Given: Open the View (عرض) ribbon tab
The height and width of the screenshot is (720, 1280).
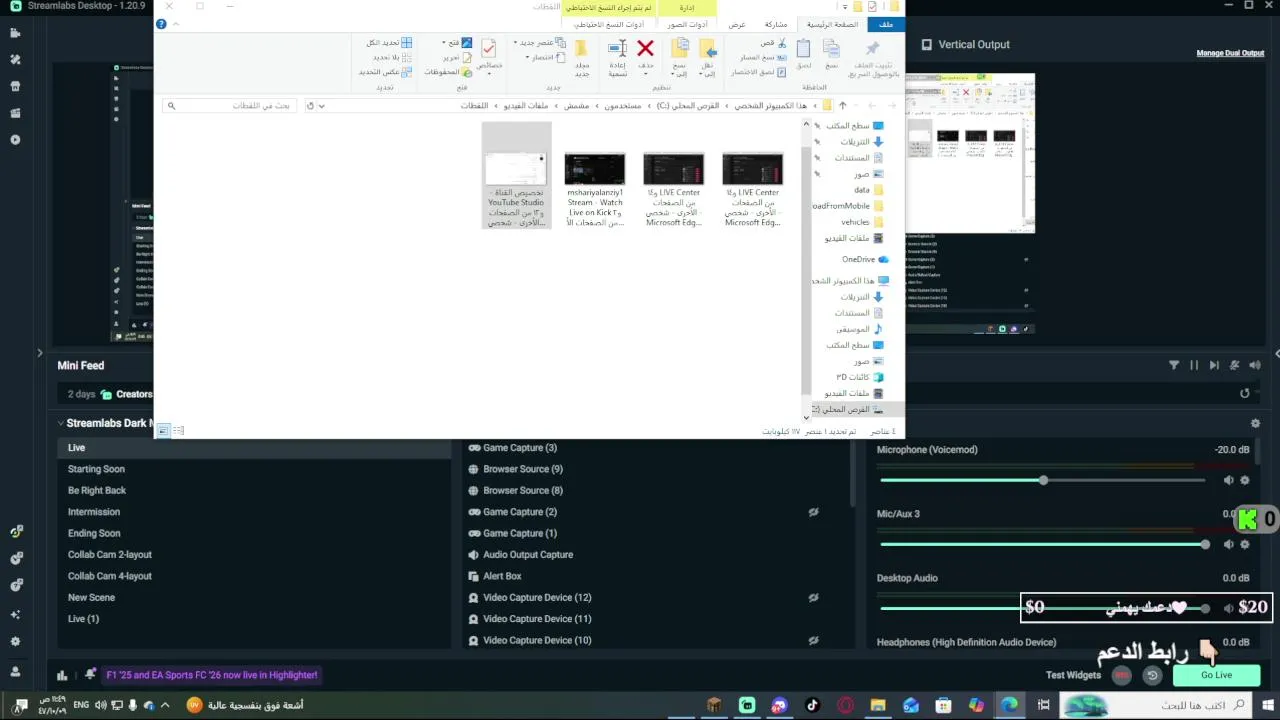Looking at the screenshot, I should [x=736, y=24].
